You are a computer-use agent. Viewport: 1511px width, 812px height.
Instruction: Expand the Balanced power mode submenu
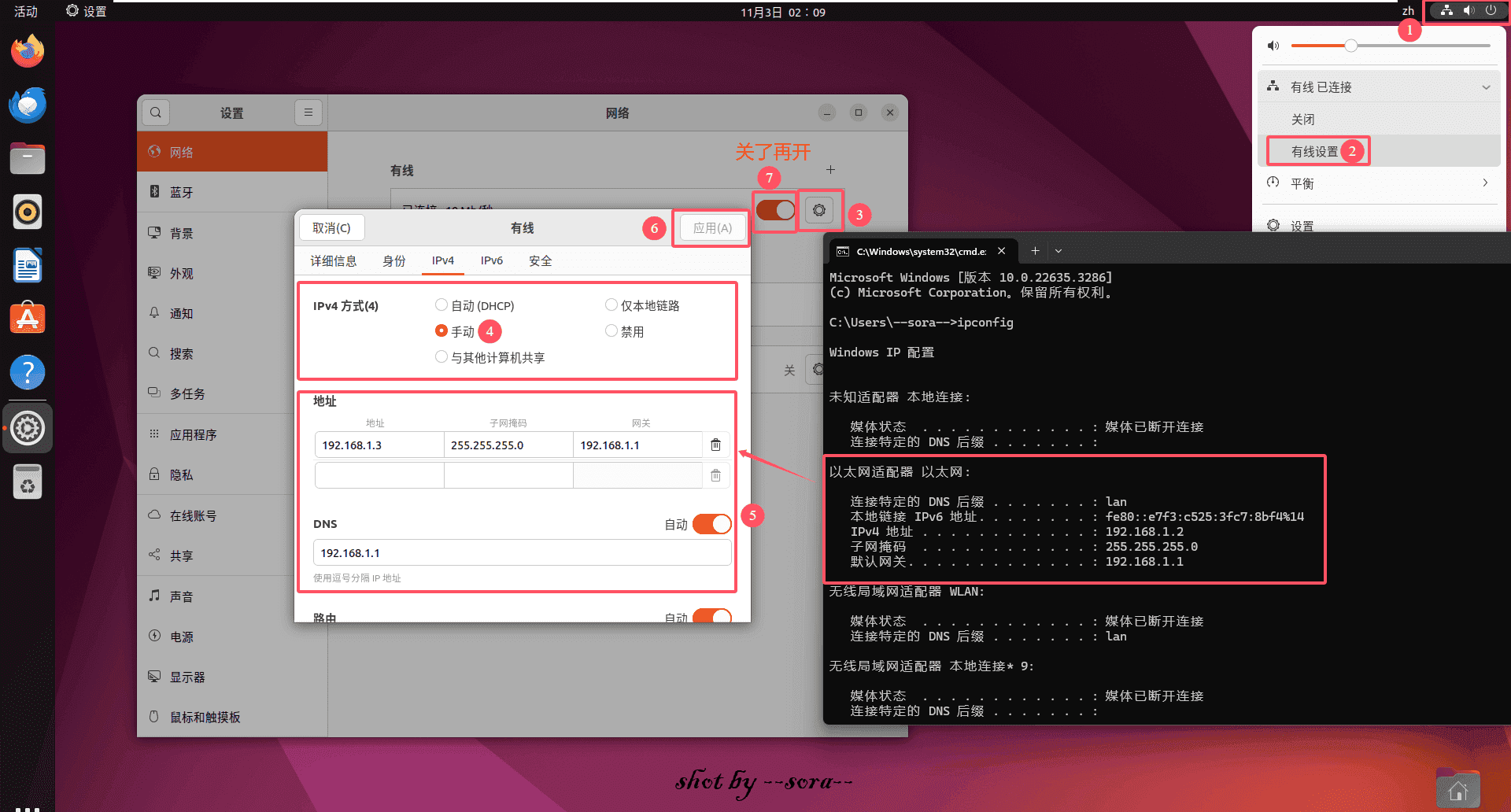tap(1485, 183)
